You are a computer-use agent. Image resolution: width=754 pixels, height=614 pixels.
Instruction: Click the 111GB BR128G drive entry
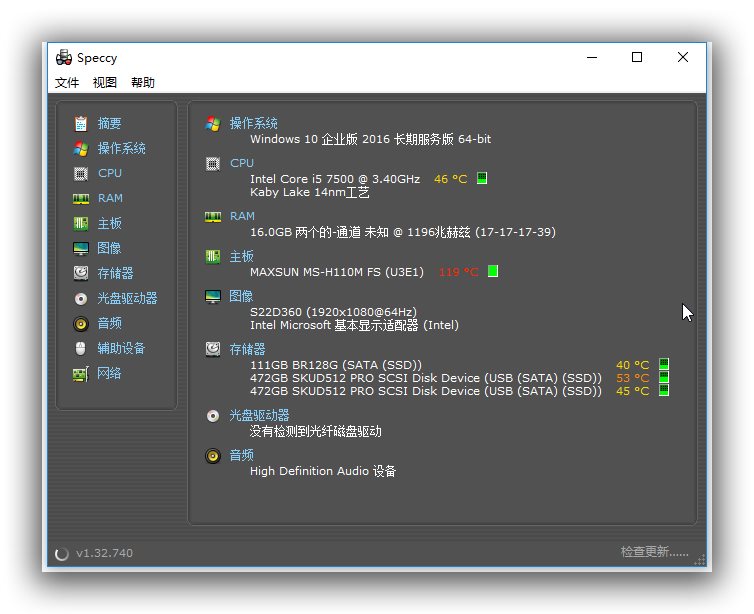tap(336, 365)
